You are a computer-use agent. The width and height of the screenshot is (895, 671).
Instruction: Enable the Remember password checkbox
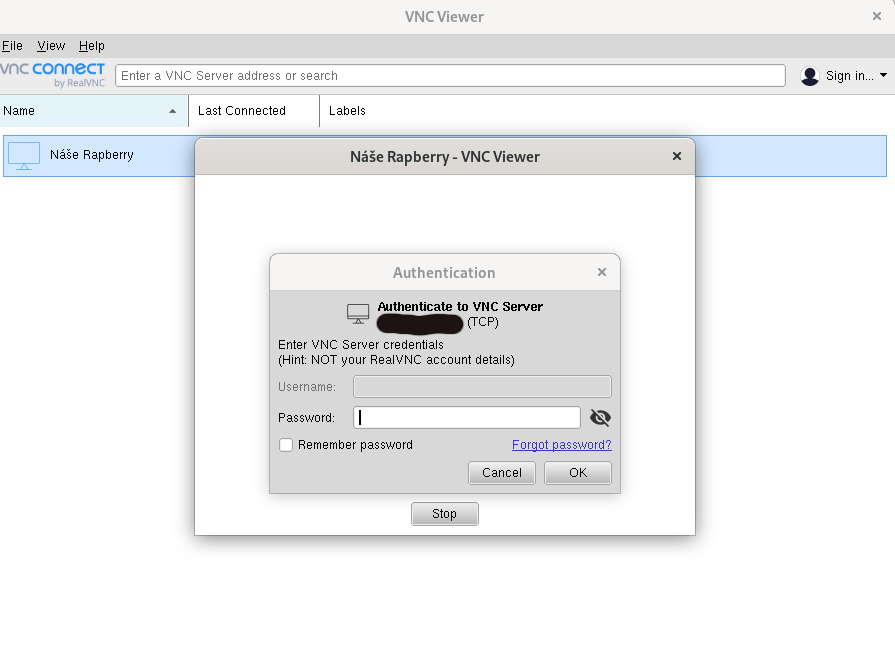(x=286, y=445)
